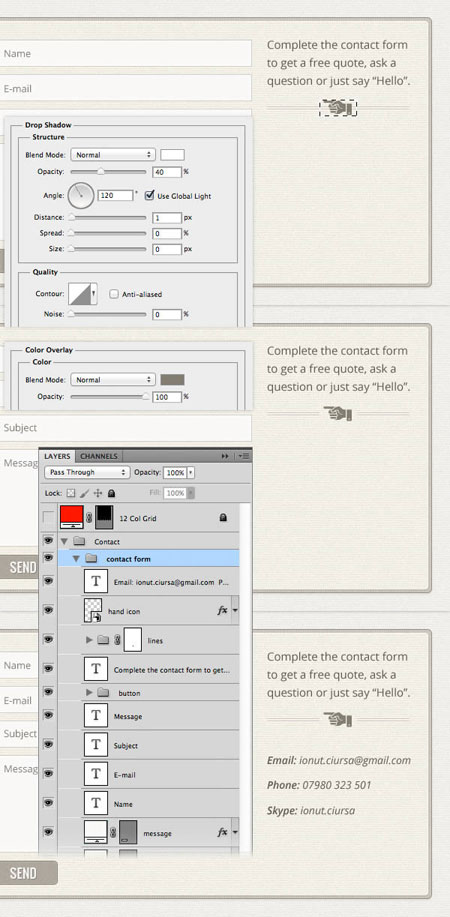Click the fx icon on message layer
This screenshot has height=917, width=450.
(222, 832)
